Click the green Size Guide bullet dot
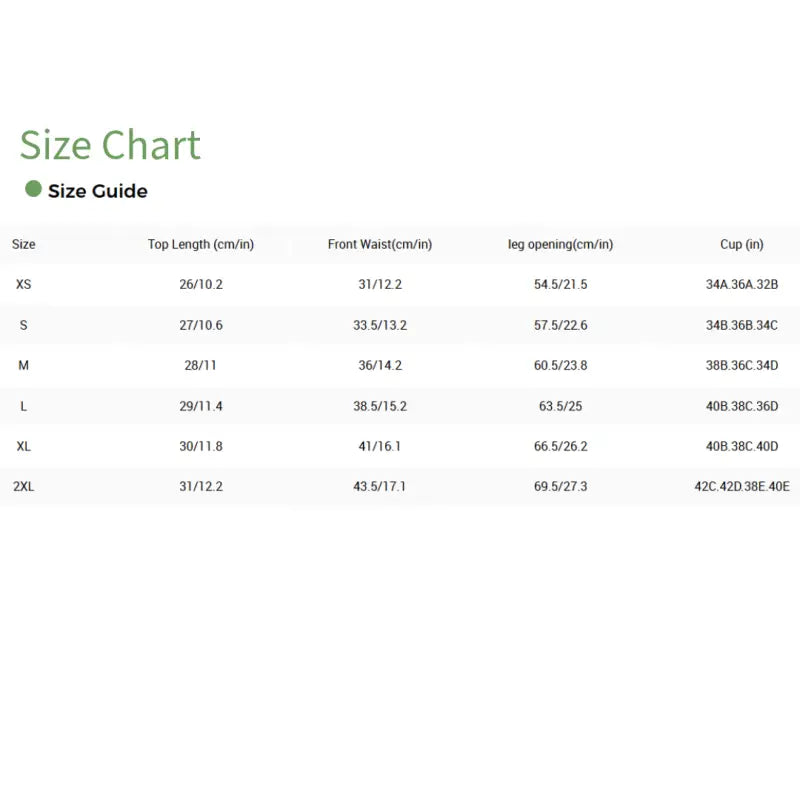Viewport: 800px width, 800px height. point(33,189)
